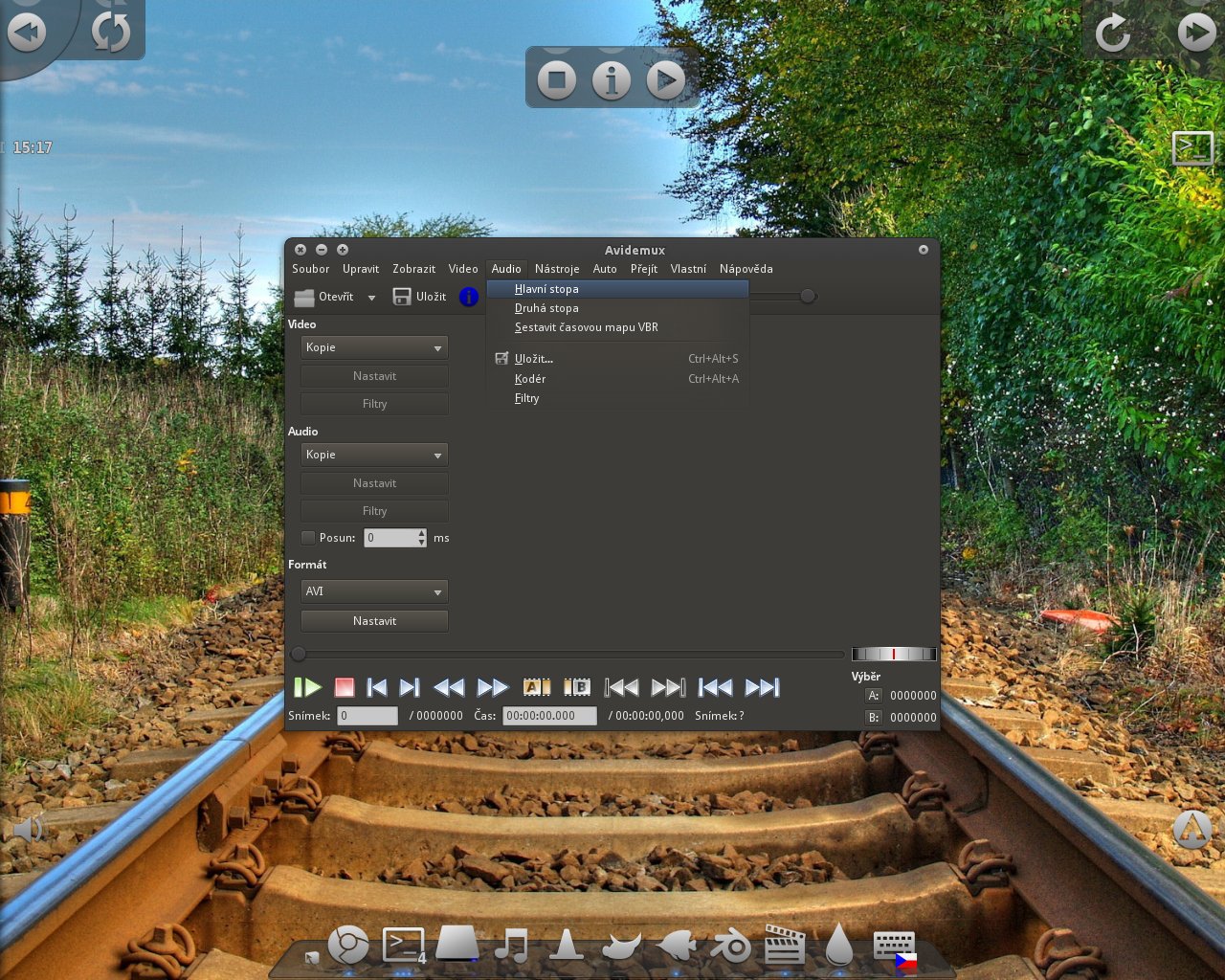Screen dimensions: 1225x980
Task: Jump to last frame
Action: (x=762, y=687)
